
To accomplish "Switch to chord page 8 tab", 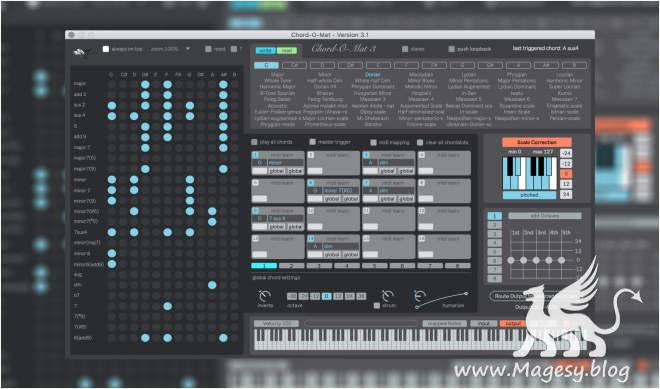I will pos(458,266).
